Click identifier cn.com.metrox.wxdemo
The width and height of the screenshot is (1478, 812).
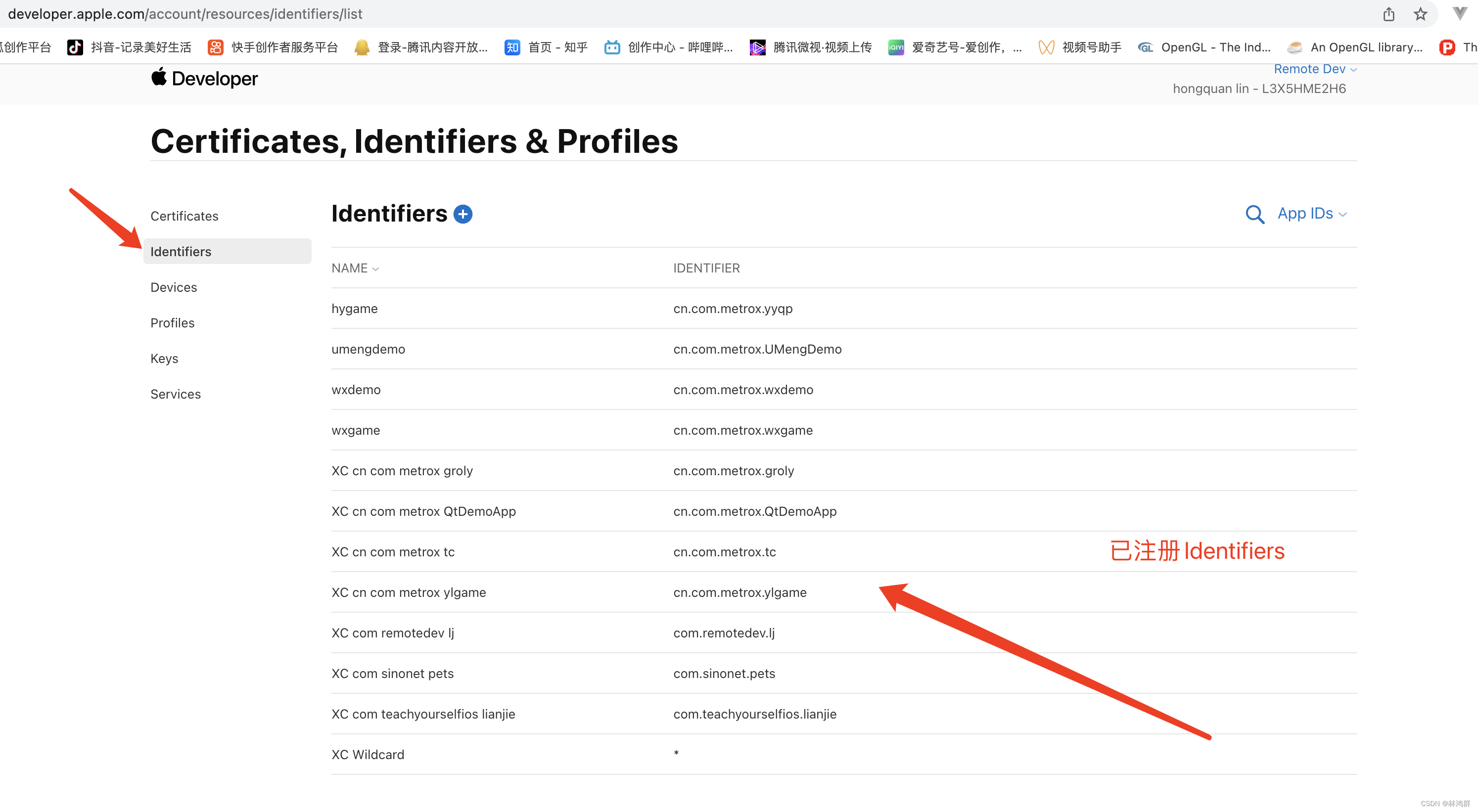(743, 389)
